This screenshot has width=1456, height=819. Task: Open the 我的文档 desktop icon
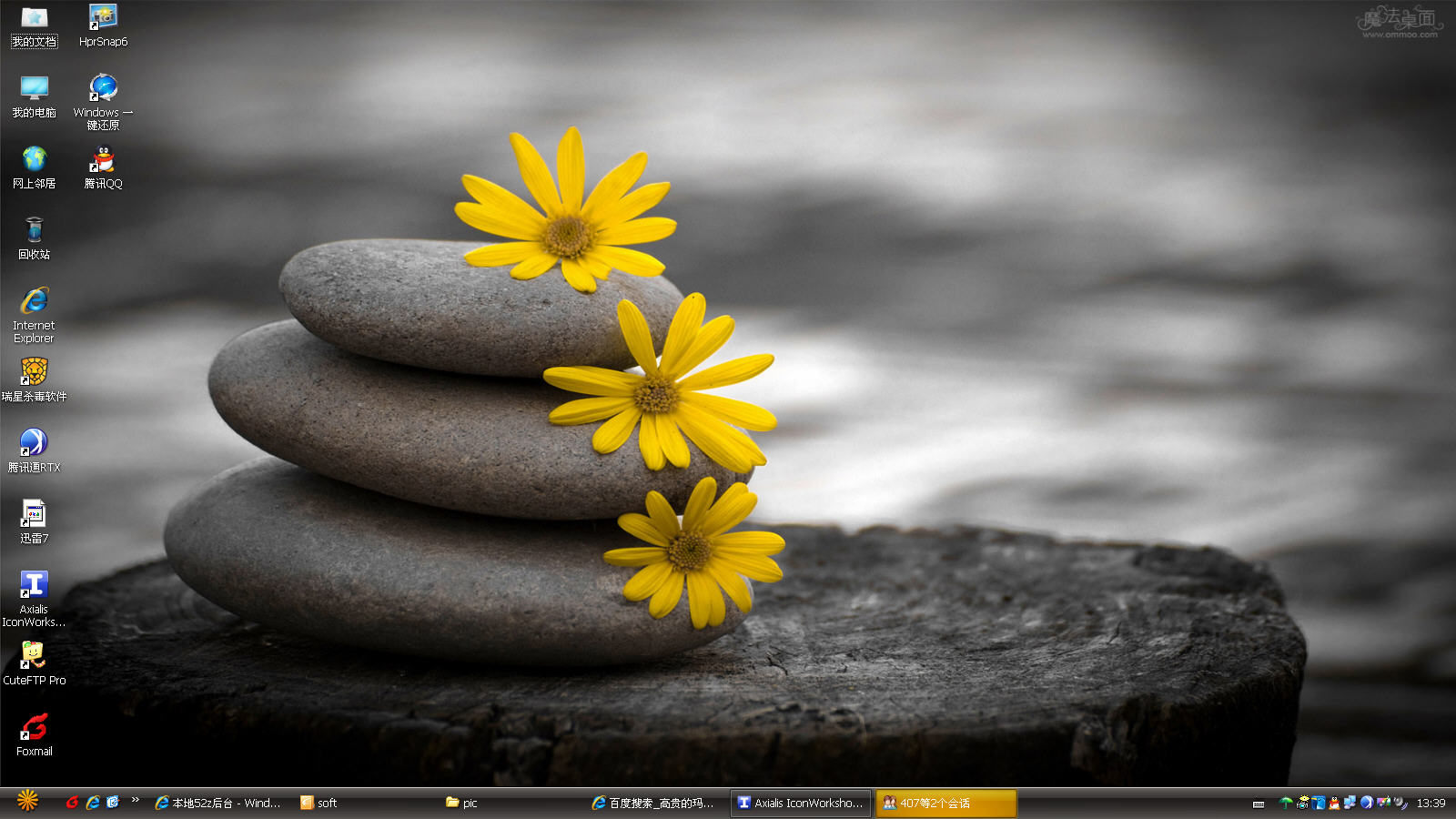click(x=35, y=25)
